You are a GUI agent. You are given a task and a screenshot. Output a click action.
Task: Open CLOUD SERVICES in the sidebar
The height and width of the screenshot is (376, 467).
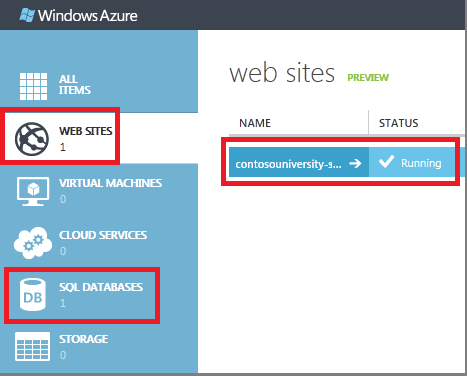point(103,235)
